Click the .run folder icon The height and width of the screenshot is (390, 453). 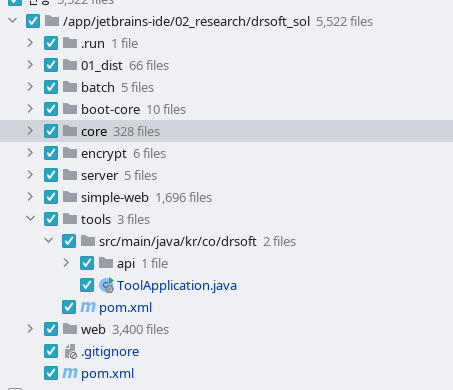(x=70, y=43)
